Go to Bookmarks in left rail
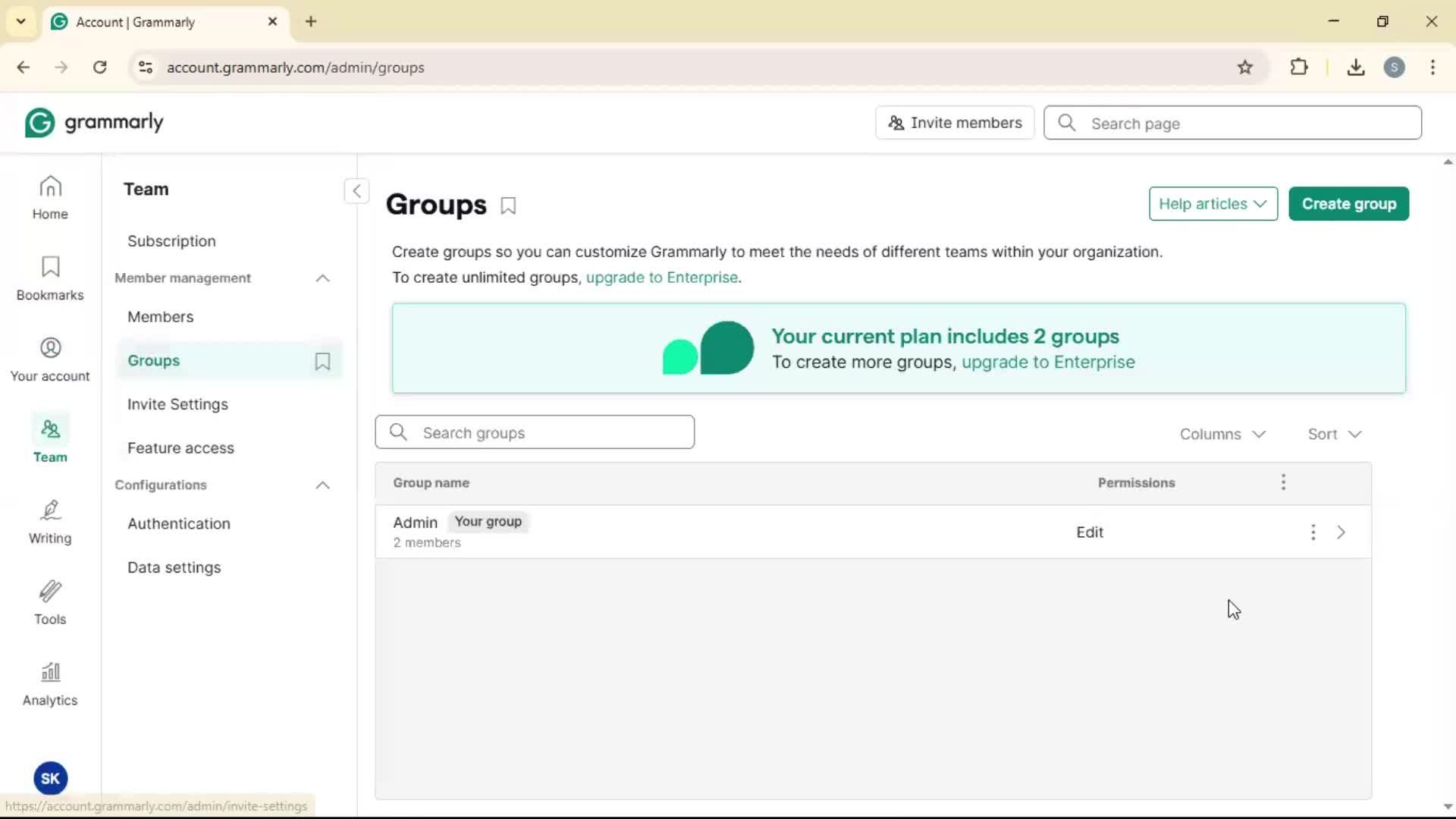 [x=50, y=278]
